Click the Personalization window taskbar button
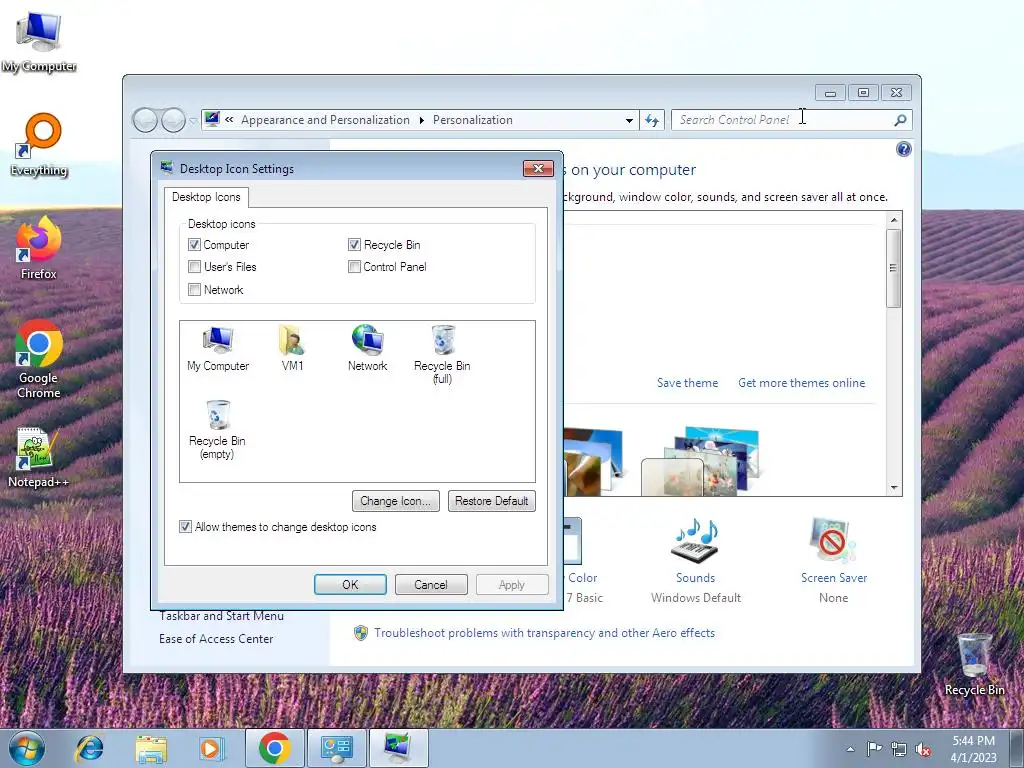Screen dimensions: 1024x768 pyautogui.click(x=398, y=748)
